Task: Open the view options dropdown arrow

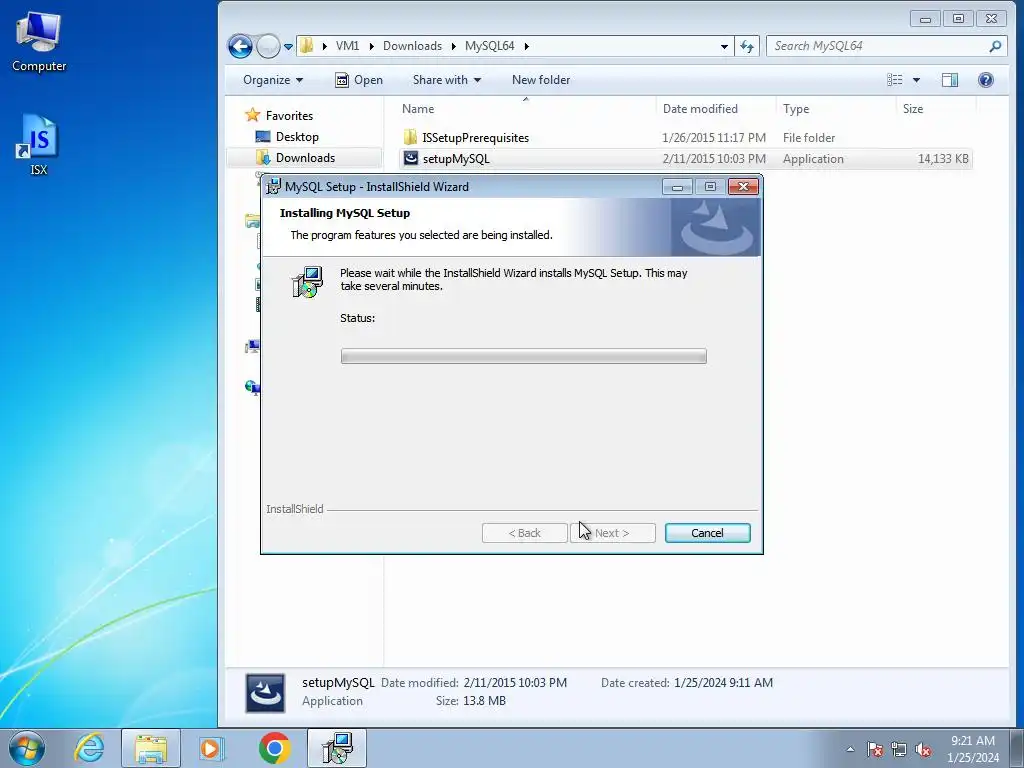Action: (916, 80)
